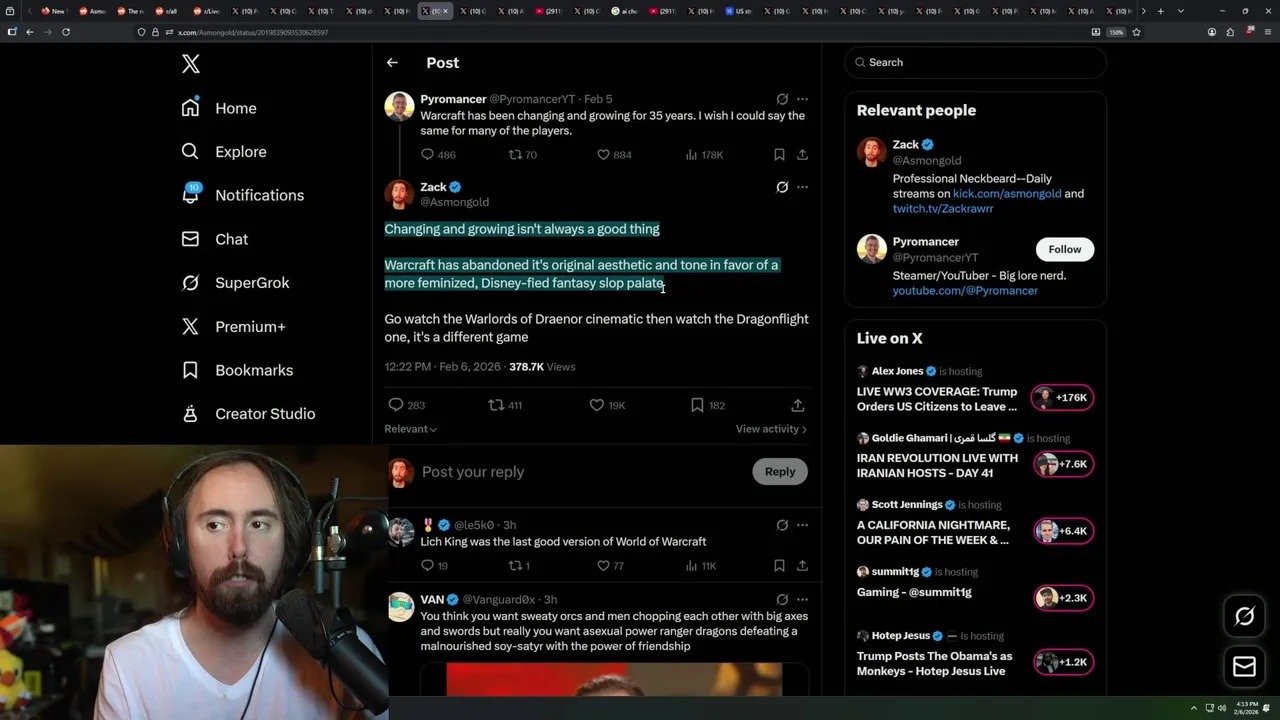Bookmark le5k0's reply
Viewport: 1280px width, 720px height.
click(779, 566)
